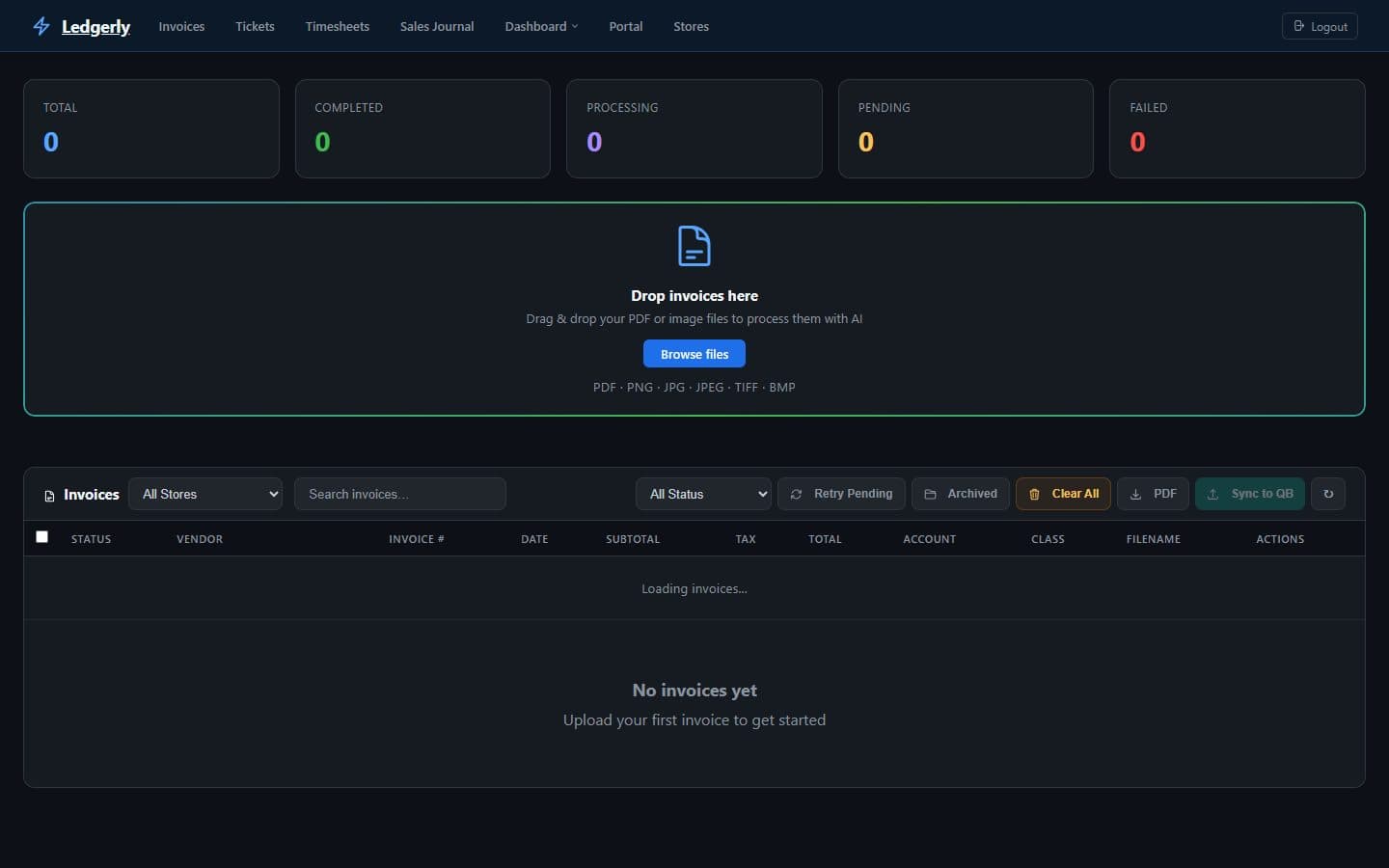
Task: Click the ACTIONS column header
Action: click(x=1280, y=539)
